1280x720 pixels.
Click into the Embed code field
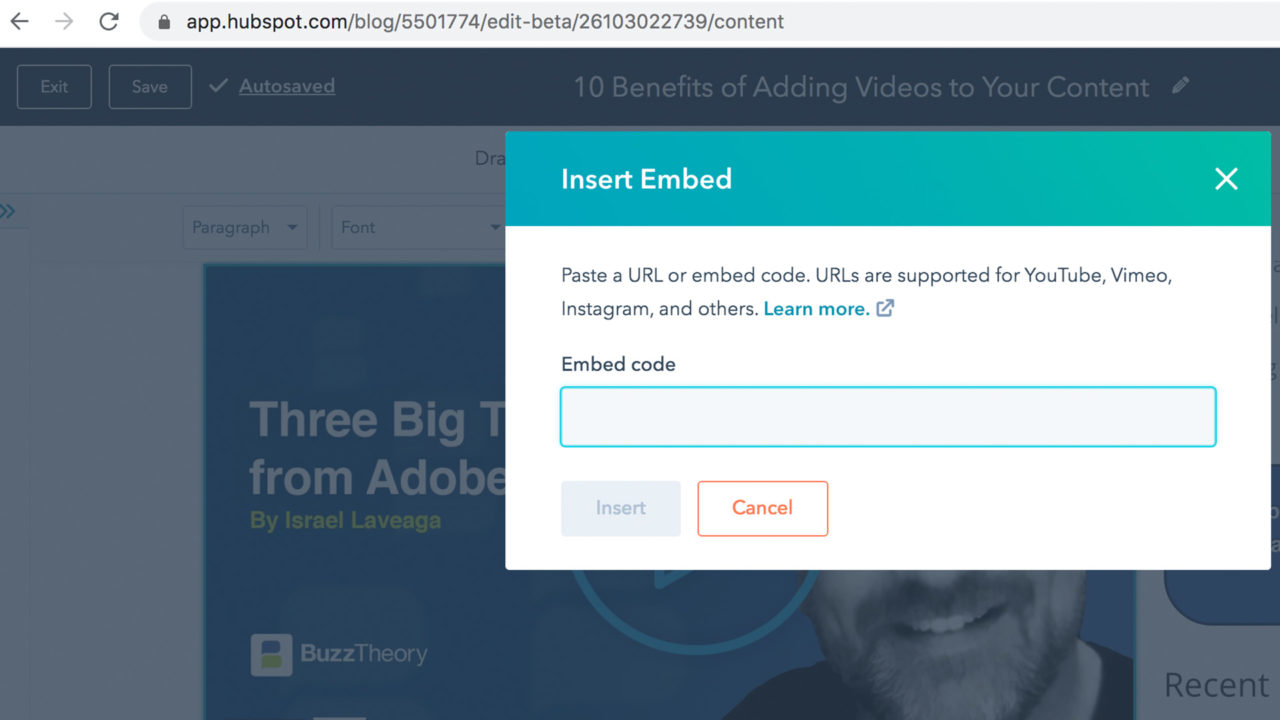tap(888, 416)
